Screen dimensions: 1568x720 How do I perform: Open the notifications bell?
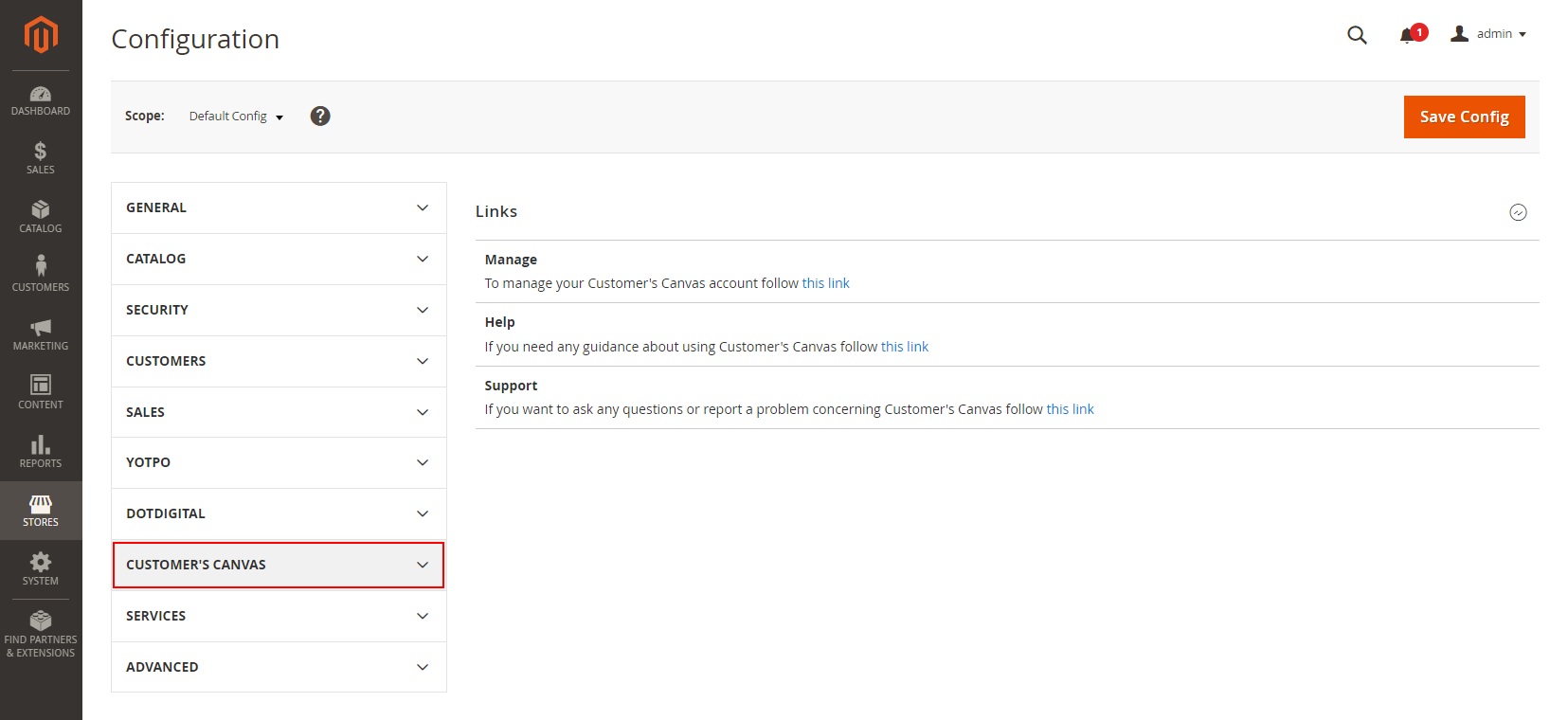(x=1407, y=35)
